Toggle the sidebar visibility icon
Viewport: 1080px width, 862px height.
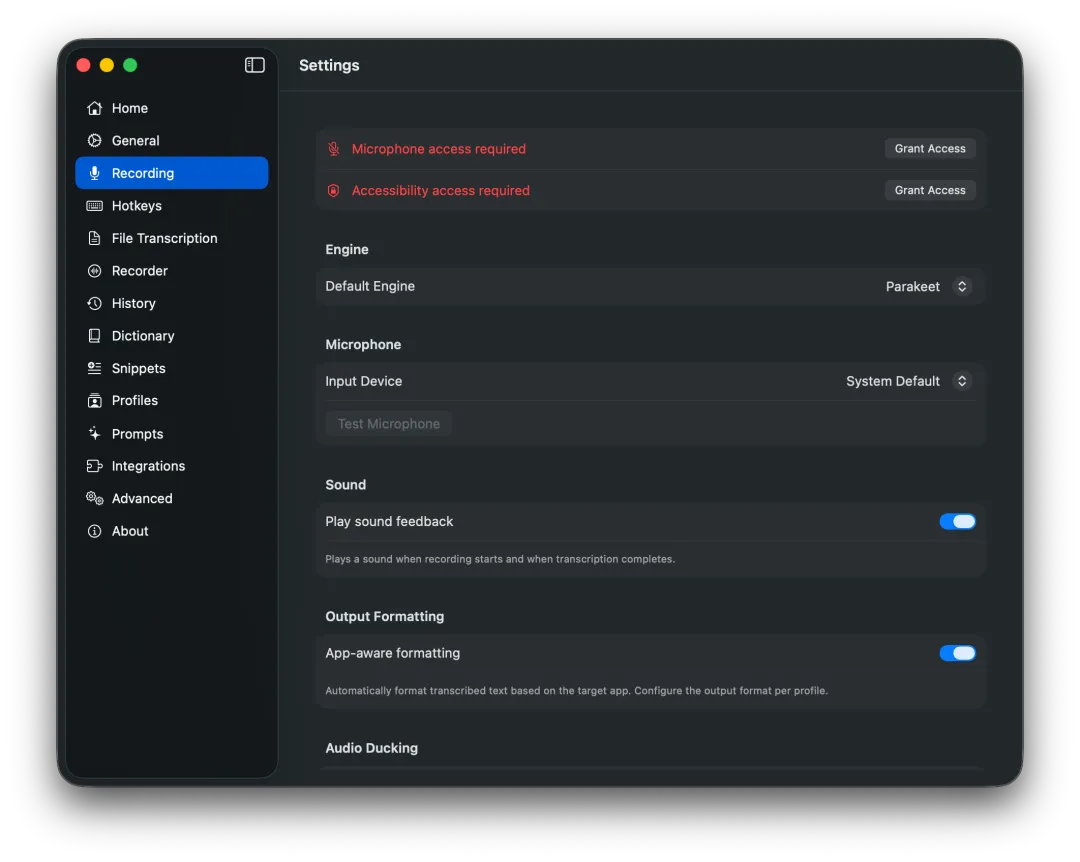[255, 65]
